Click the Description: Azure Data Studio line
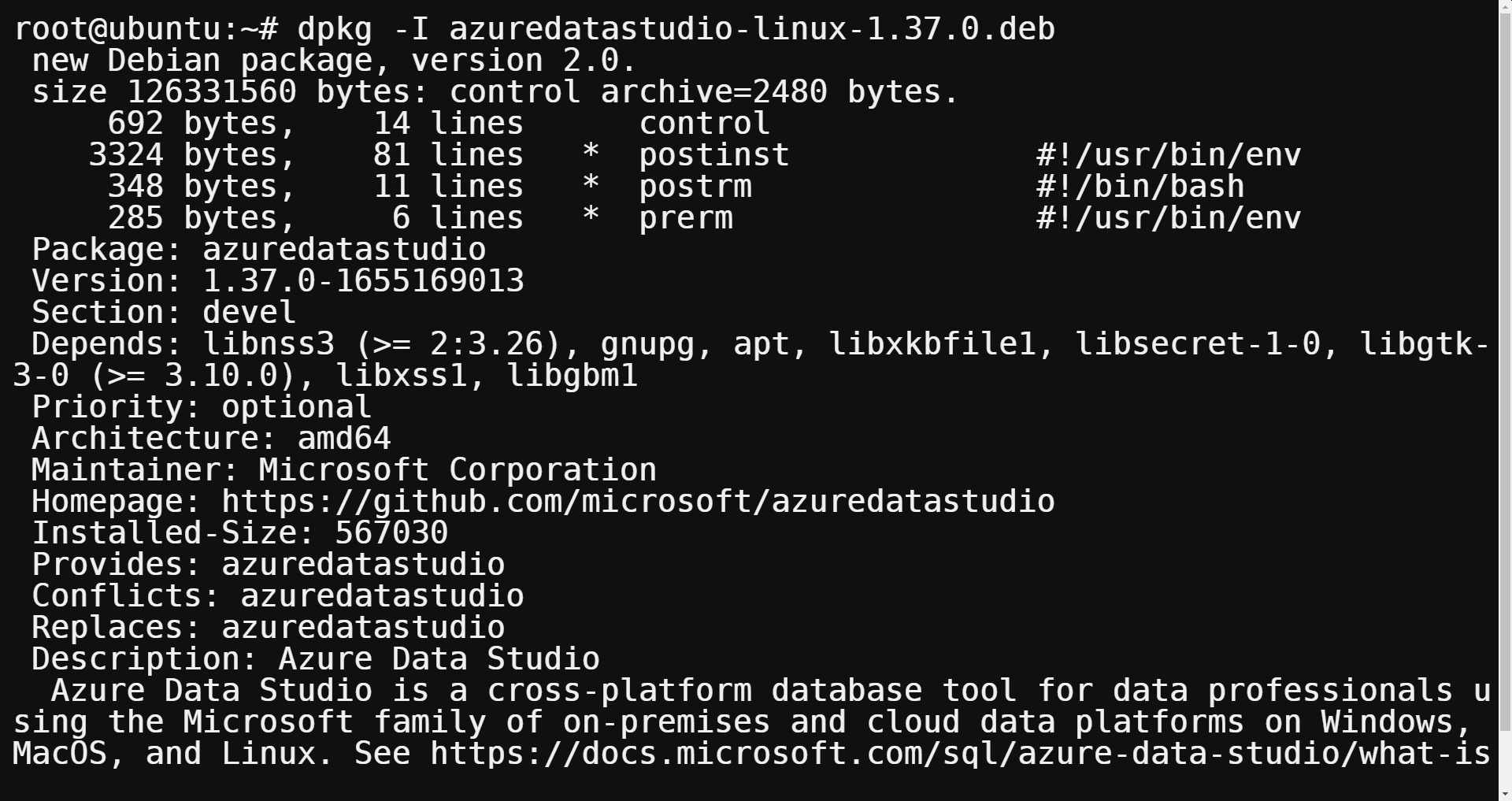This screenshot has height=801, width=1512. click(315, 659)
